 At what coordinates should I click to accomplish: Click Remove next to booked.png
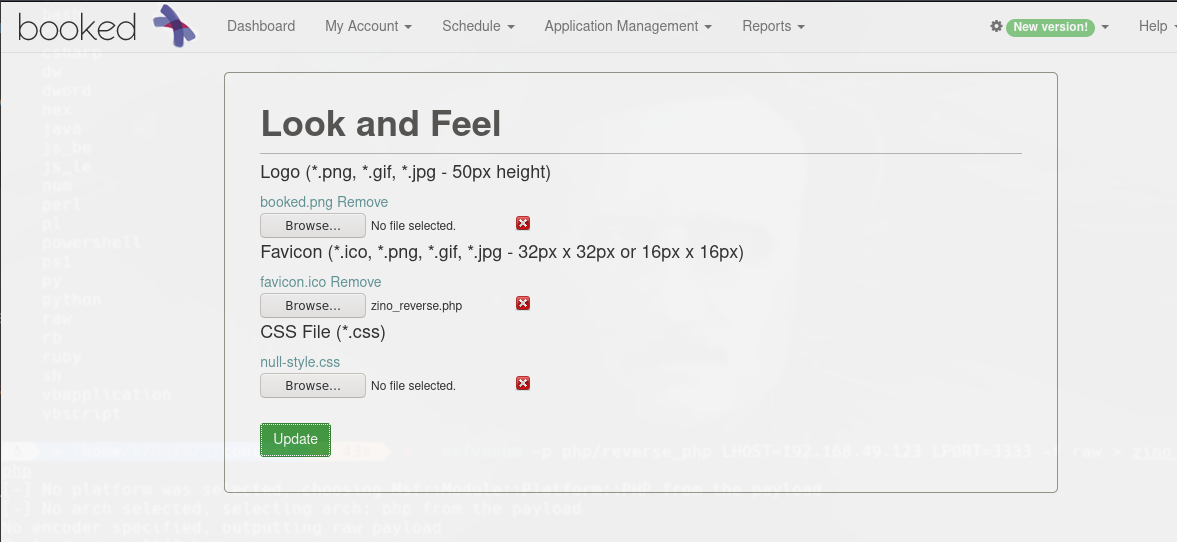tap(362, 202)
